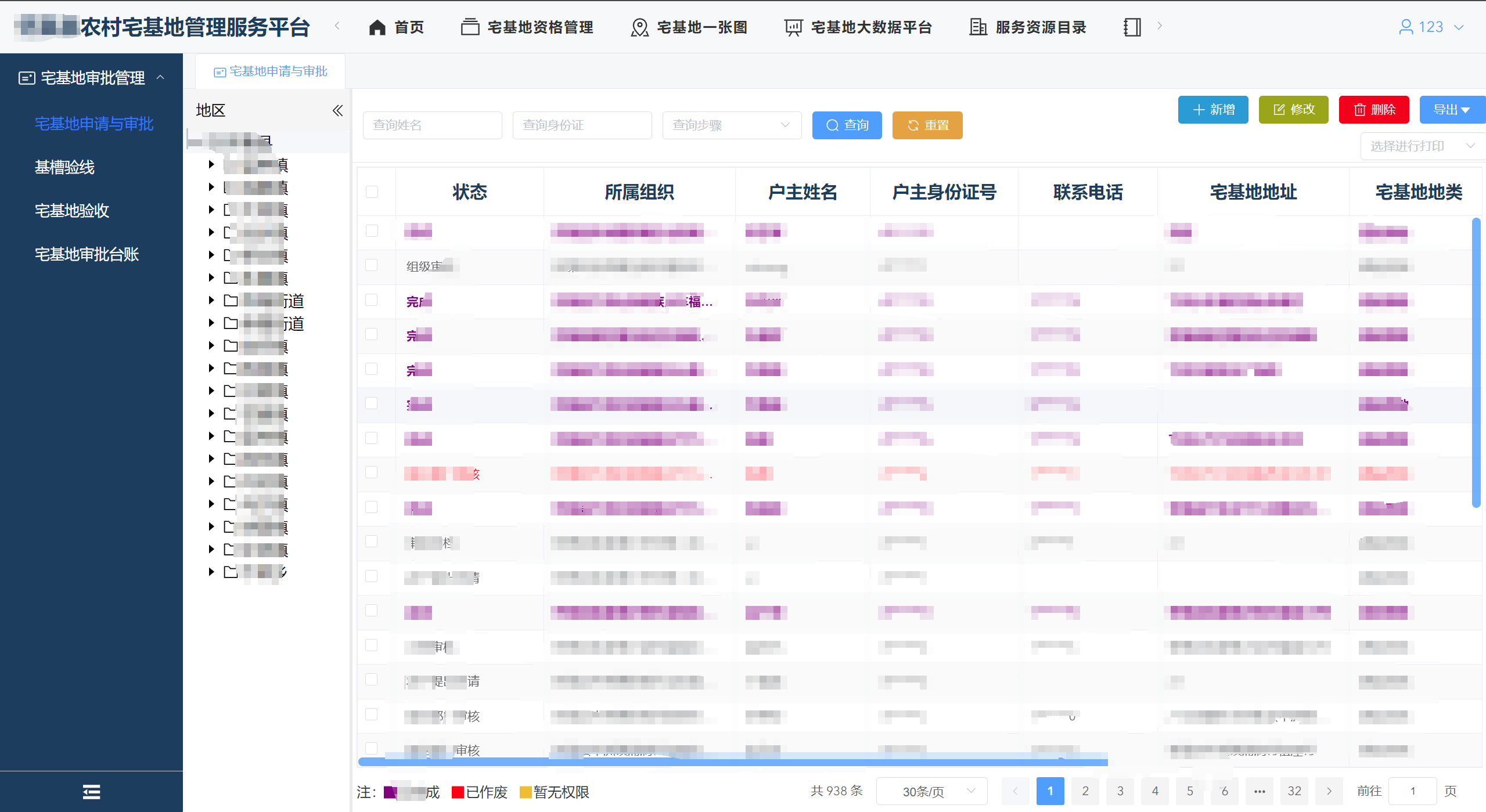Open the 30条/页 page size dropdown
This screenshot has height=812, width=1486.
click(x=931, y=791)
